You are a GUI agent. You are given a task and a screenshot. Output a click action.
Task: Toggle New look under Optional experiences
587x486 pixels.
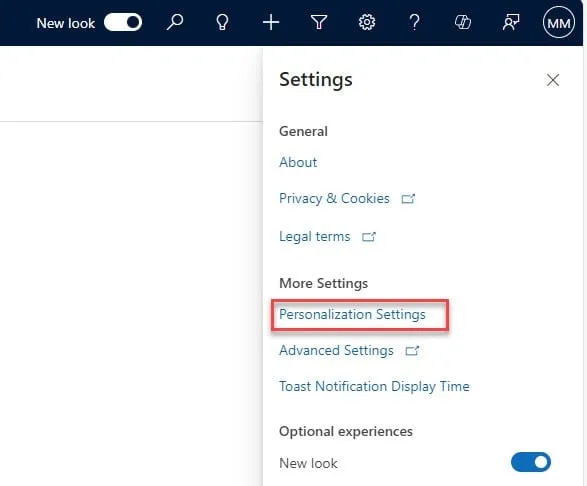coord(530,462)
